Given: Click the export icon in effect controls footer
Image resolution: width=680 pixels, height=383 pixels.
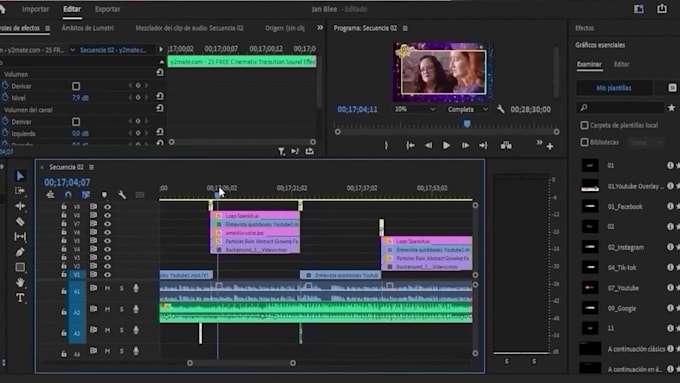Looking at the screenshot, I should [310, 151].
